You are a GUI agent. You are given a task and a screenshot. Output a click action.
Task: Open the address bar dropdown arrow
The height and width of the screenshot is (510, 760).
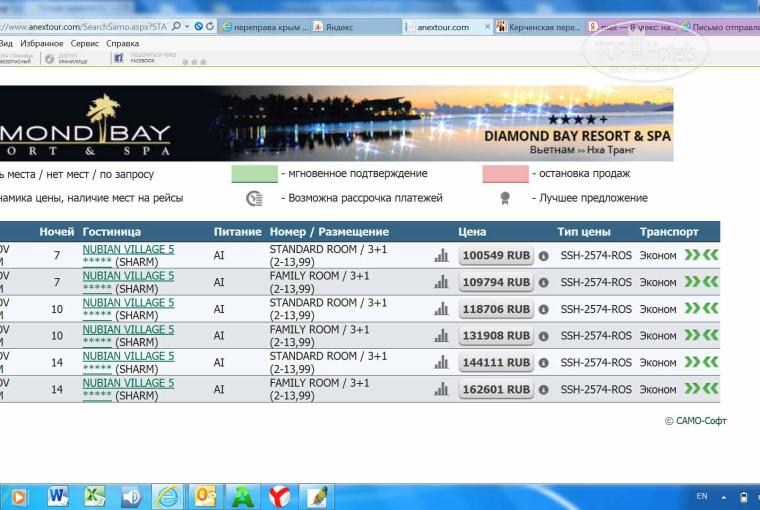pos(187,27)
